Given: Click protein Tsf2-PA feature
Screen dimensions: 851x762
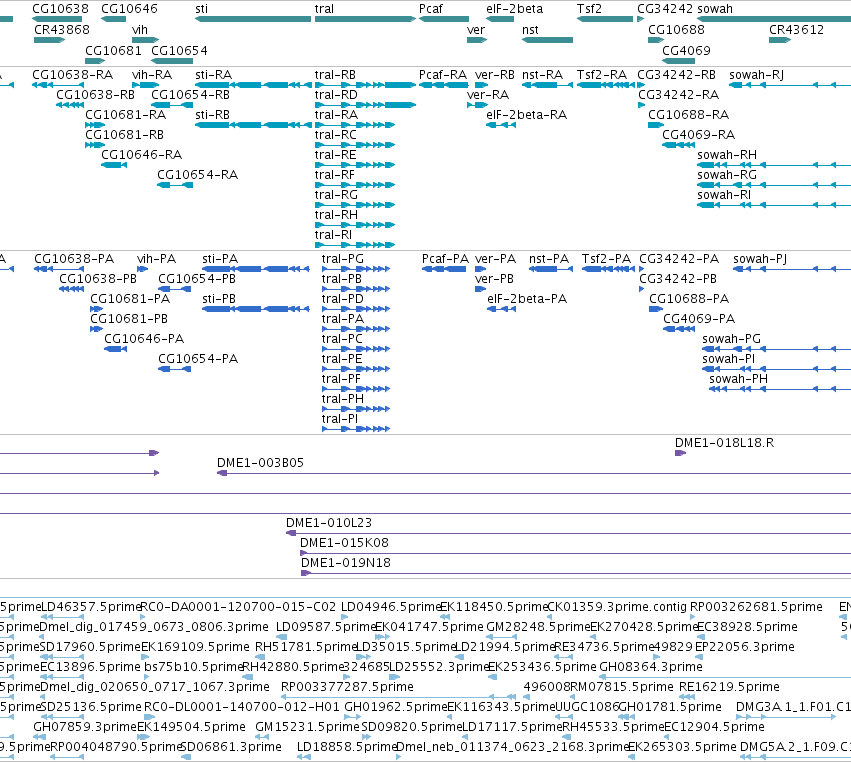Looking at the screenshot, I should pos(608,269).
